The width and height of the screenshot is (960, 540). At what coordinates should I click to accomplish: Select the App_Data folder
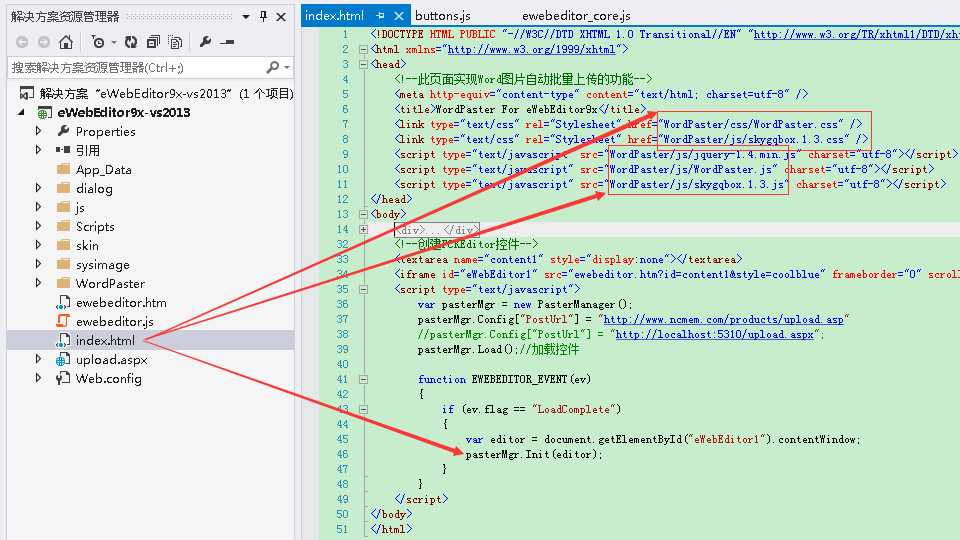point(103,170)
